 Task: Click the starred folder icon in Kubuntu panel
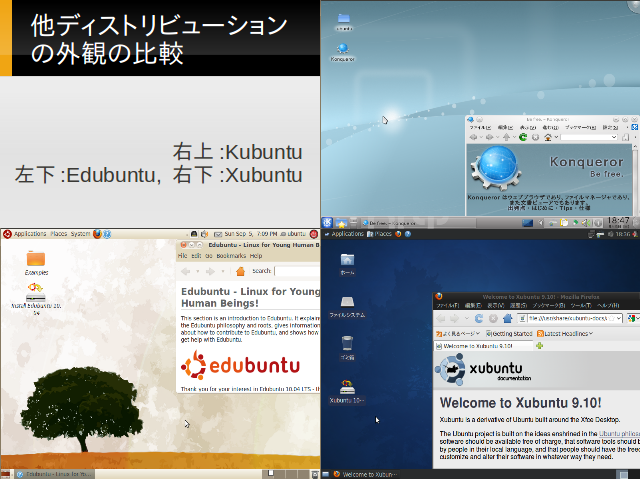pos(341,223)
